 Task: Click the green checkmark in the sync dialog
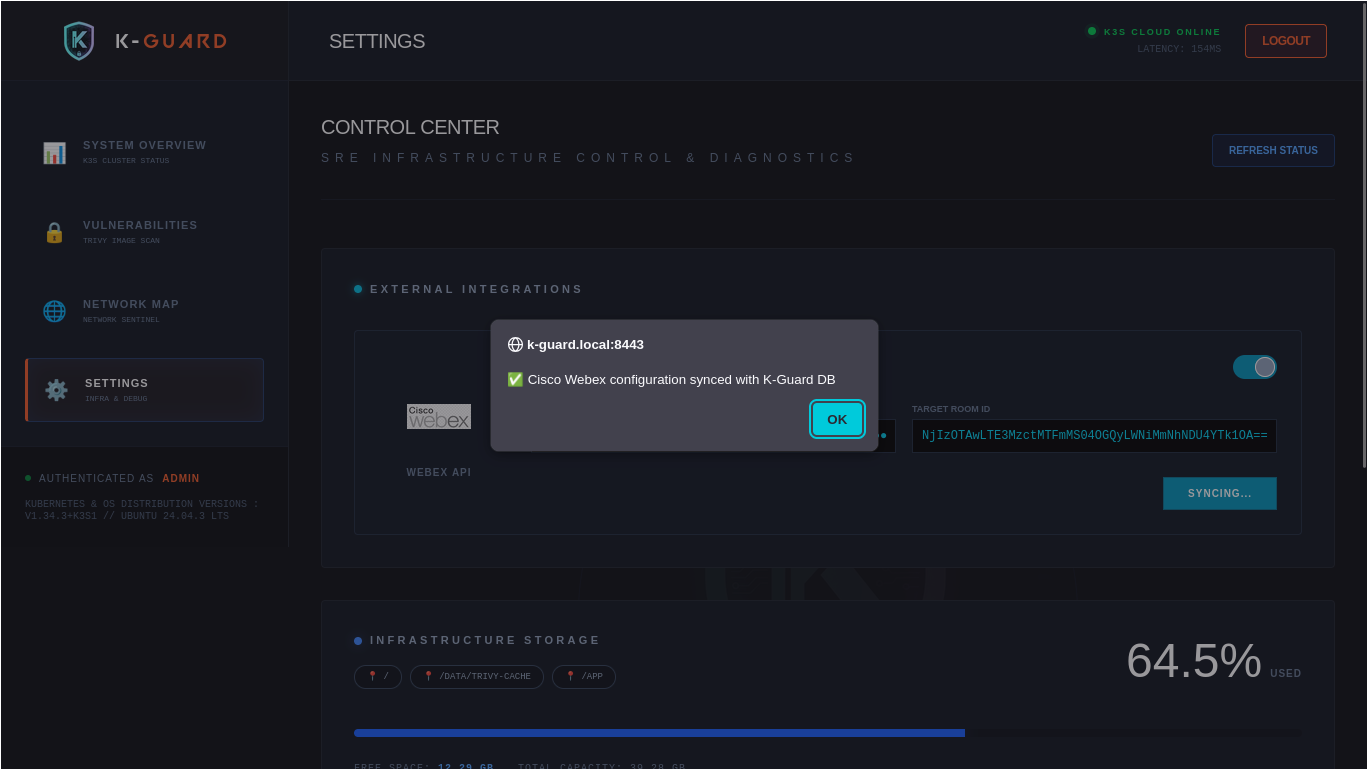(515, 379)
